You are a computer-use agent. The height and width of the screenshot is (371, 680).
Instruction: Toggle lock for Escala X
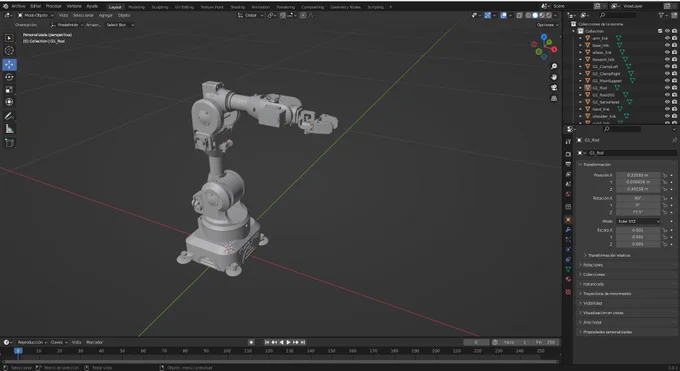[x=664, y=230]
